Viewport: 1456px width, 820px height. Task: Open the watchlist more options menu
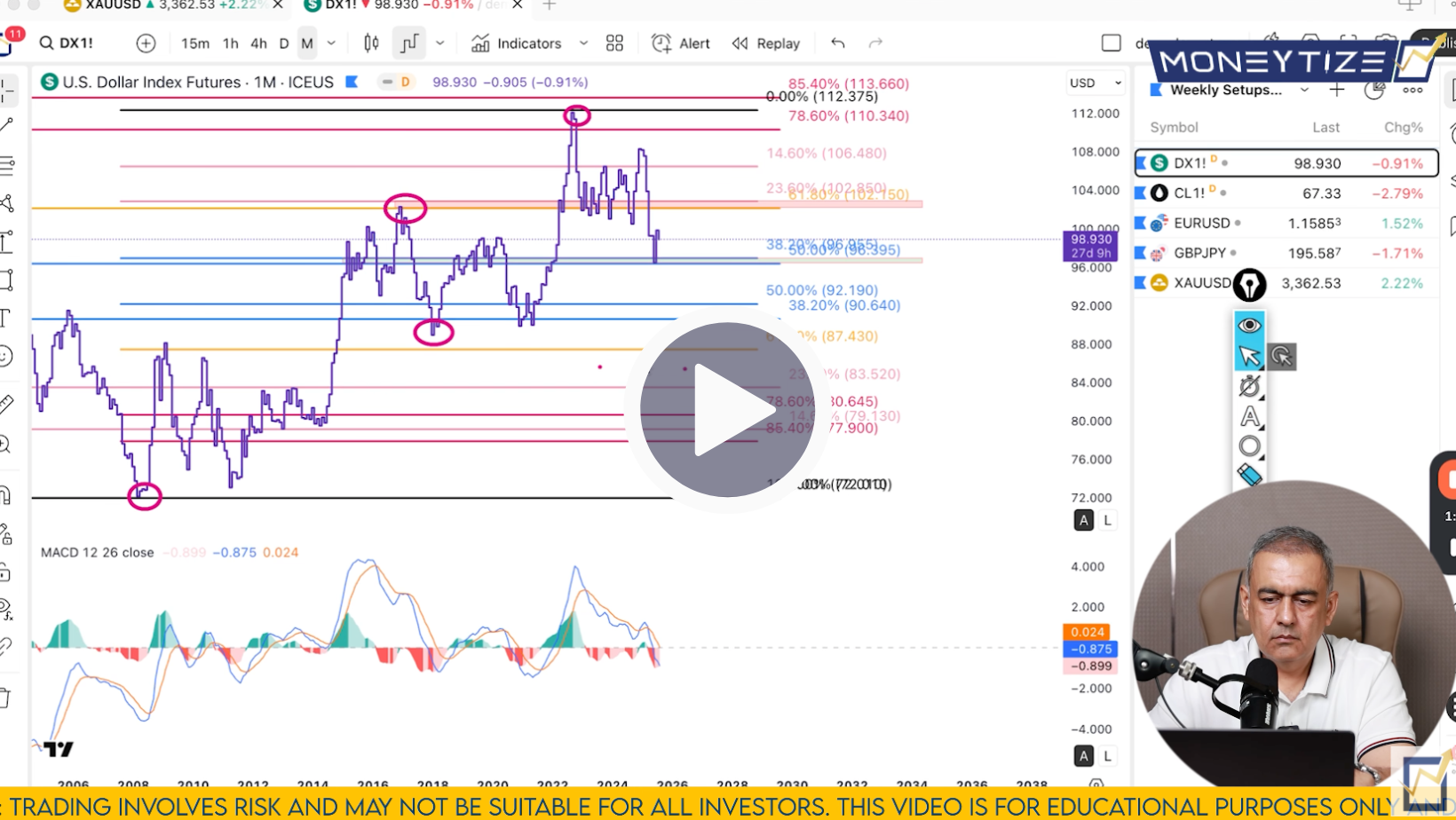pyautogui.click(x=1412, y=90)
